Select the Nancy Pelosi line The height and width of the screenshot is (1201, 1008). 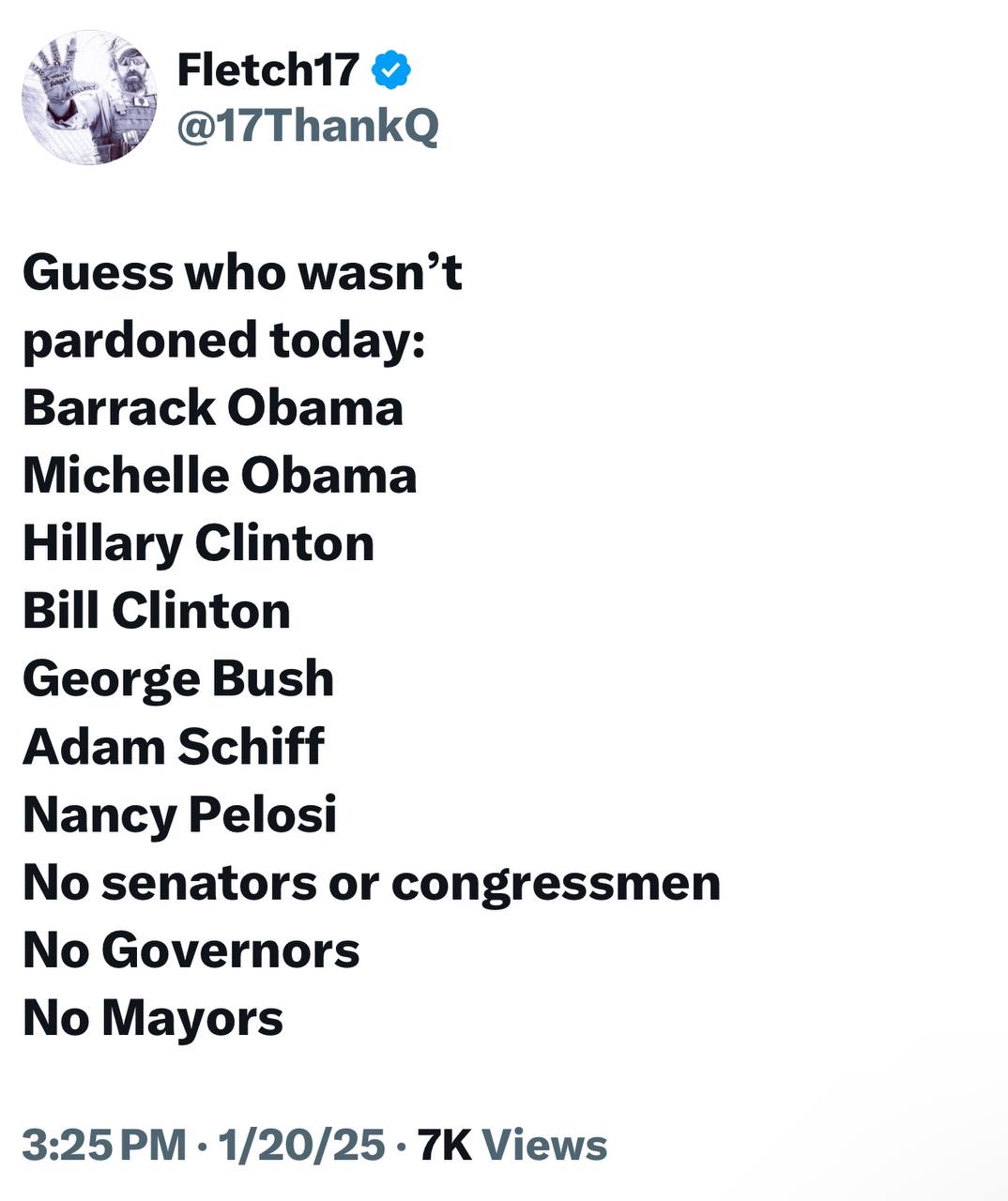tap(179, 813)
